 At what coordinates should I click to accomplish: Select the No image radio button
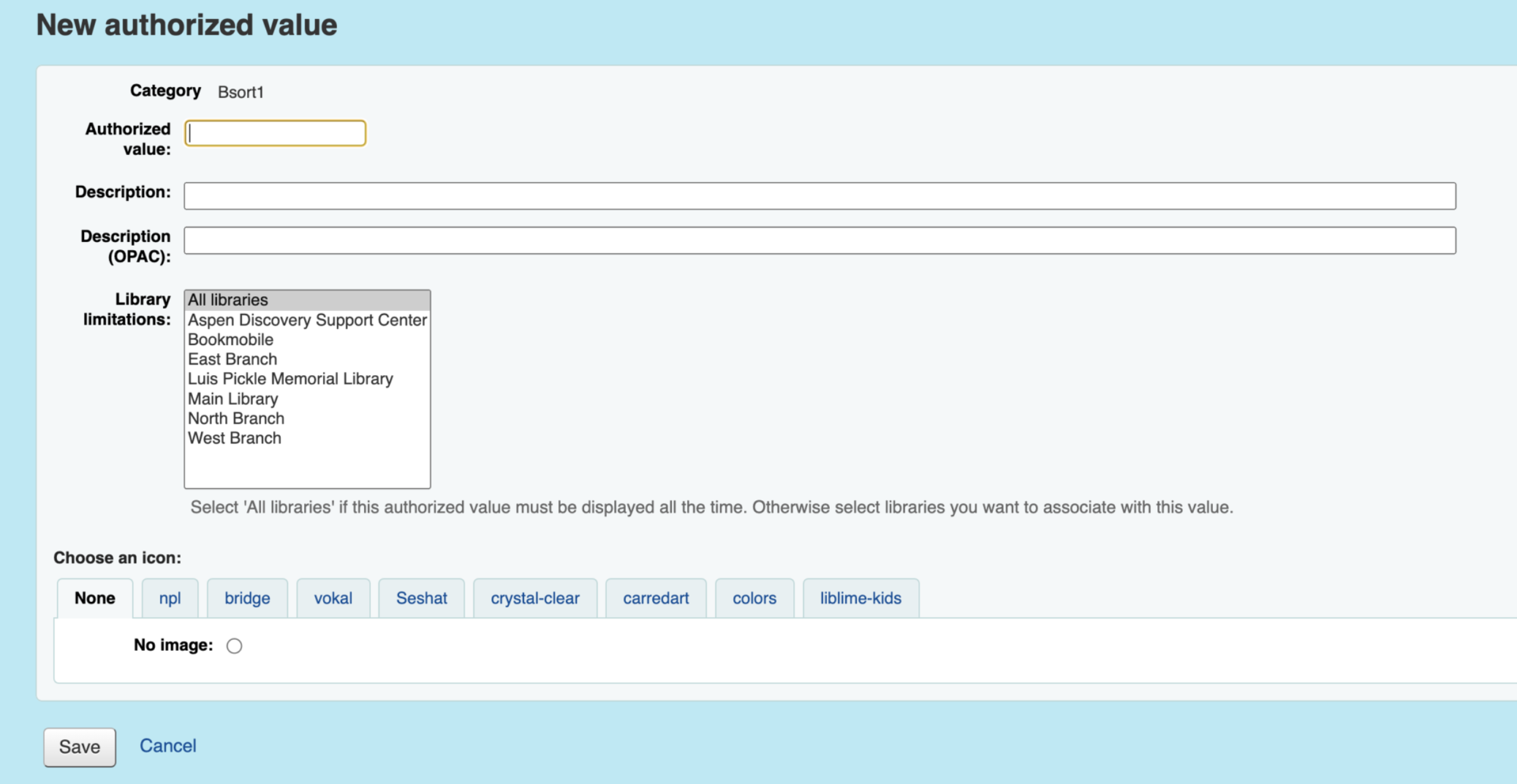click(x=234, y=646)
